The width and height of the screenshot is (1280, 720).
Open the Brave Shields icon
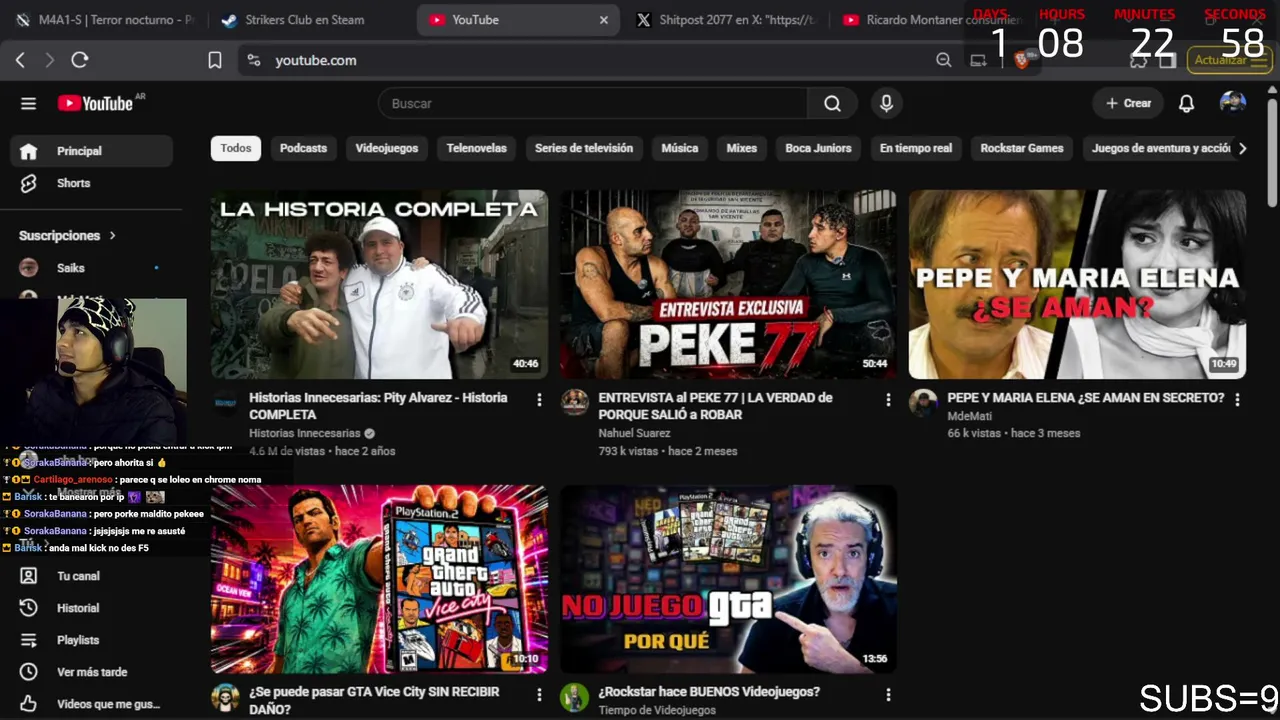coord(1021,60)
